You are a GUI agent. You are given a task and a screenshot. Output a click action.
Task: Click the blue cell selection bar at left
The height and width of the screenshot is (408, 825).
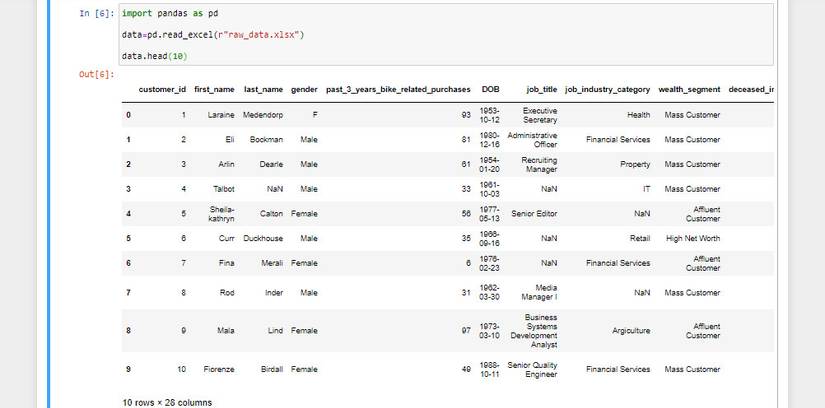coord(47,200)
